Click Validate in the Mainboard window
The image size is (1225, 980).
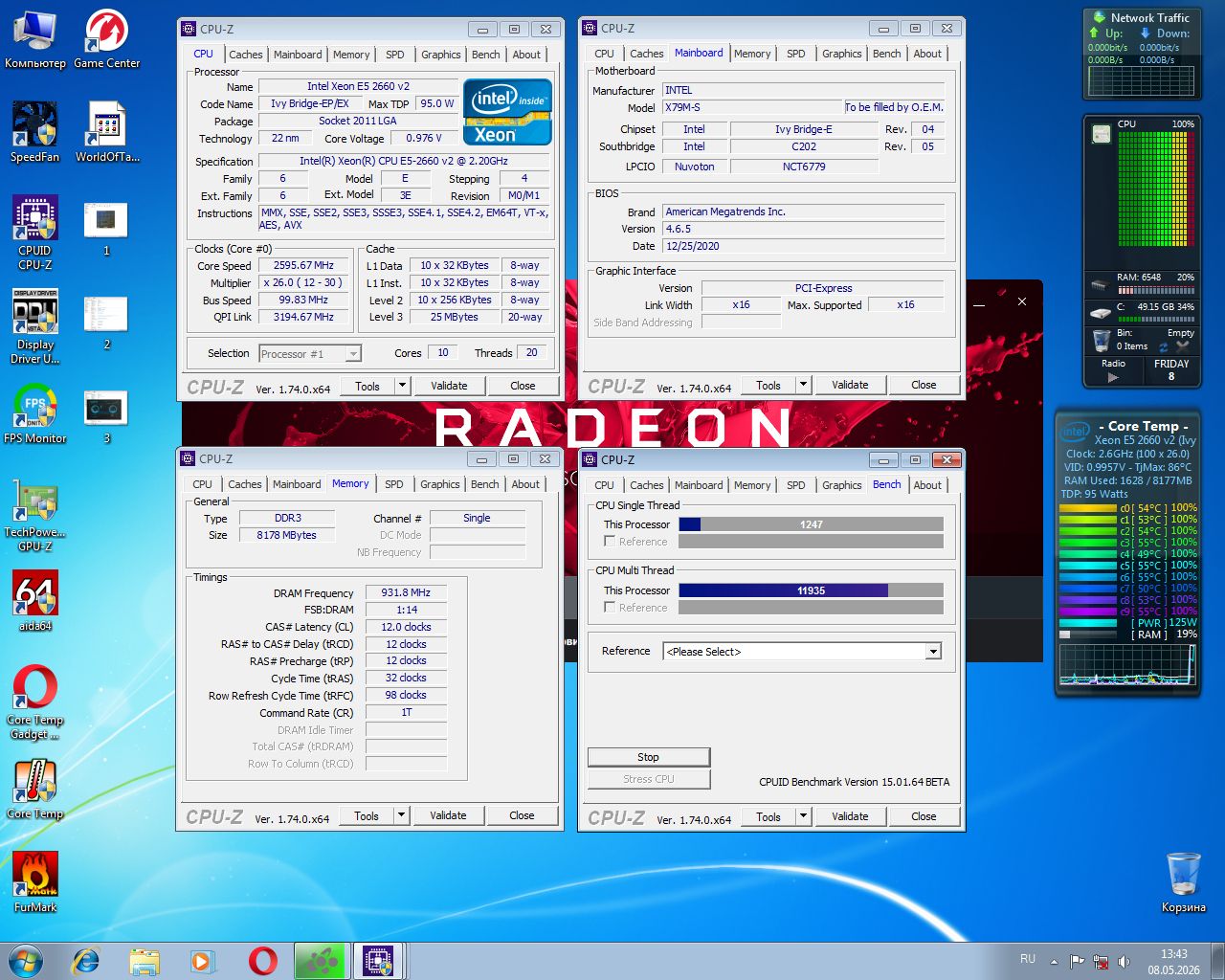[850, 385]
